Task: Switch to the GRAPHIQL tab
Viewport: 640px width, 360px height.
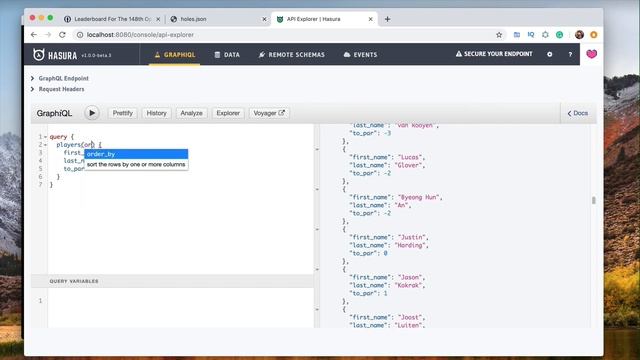Action: (175, 54)
